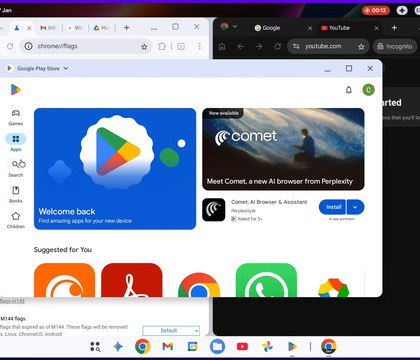This screenshot has width=420, height=360.
Task: Reload youtube.com page
Action: [277, 47]
